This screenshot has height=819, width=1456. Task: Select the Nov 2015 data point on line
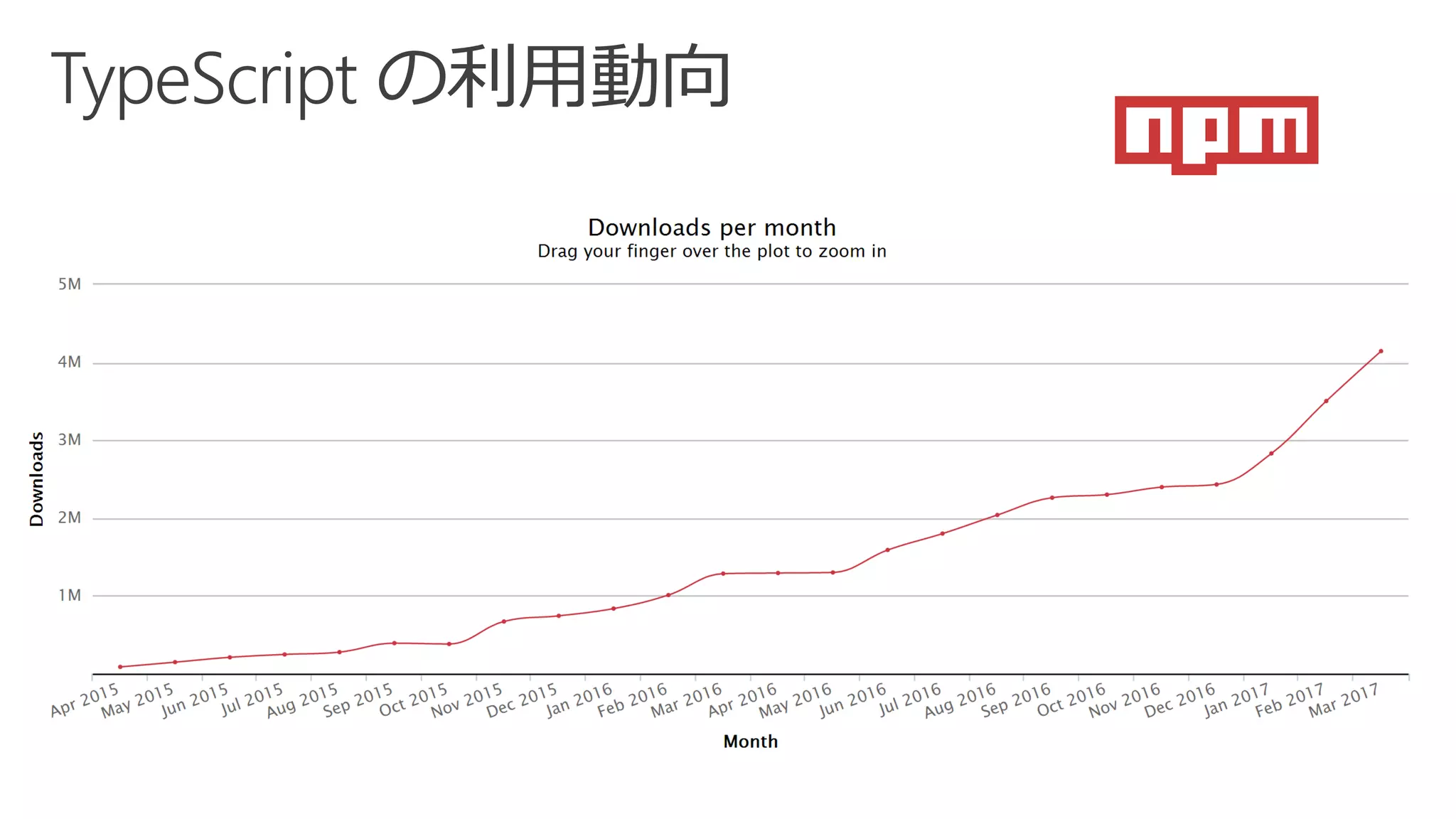click(504, 621)
